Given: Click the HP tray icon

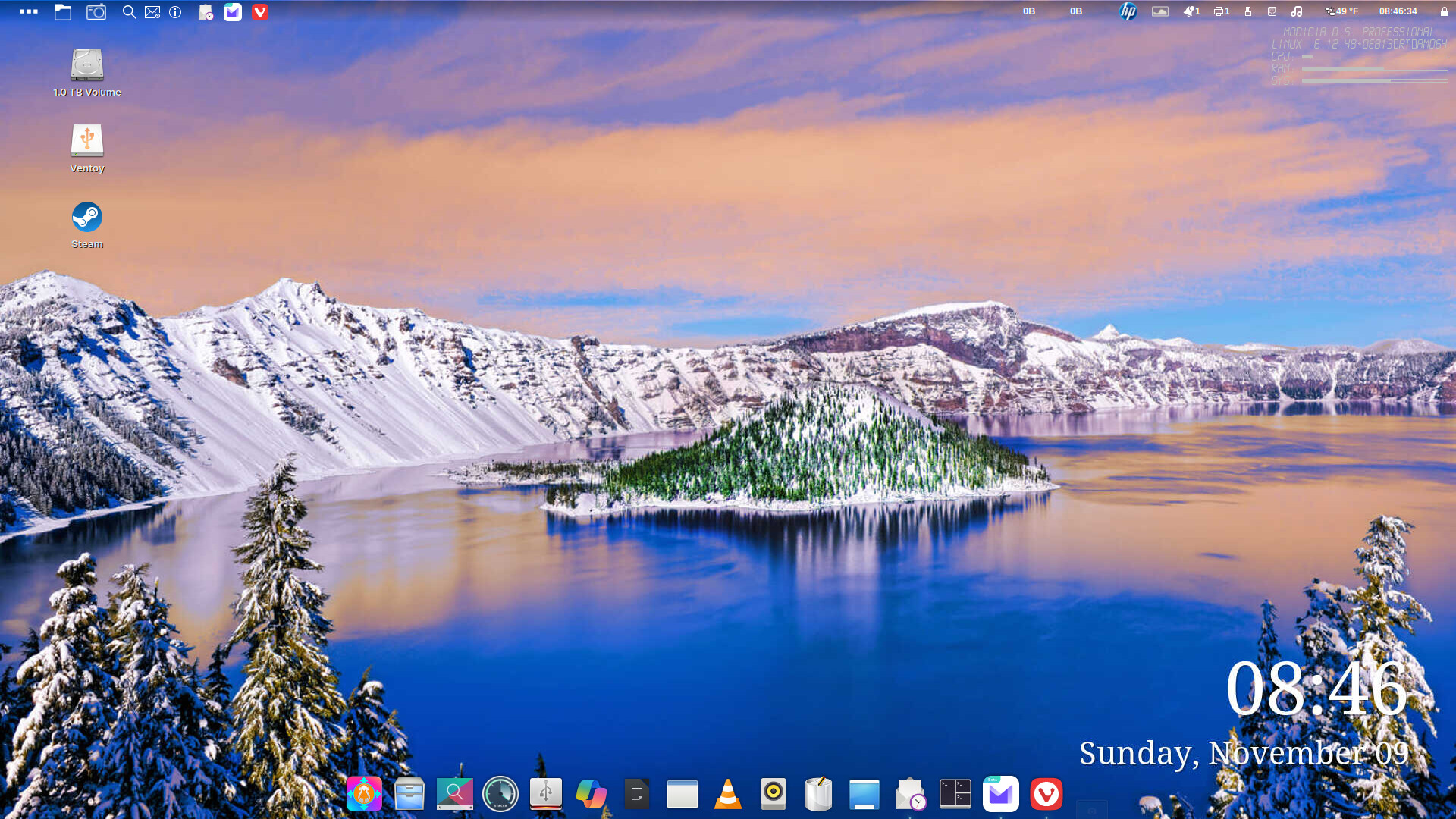Looking at the screenshot, I should coord(1128,11).
